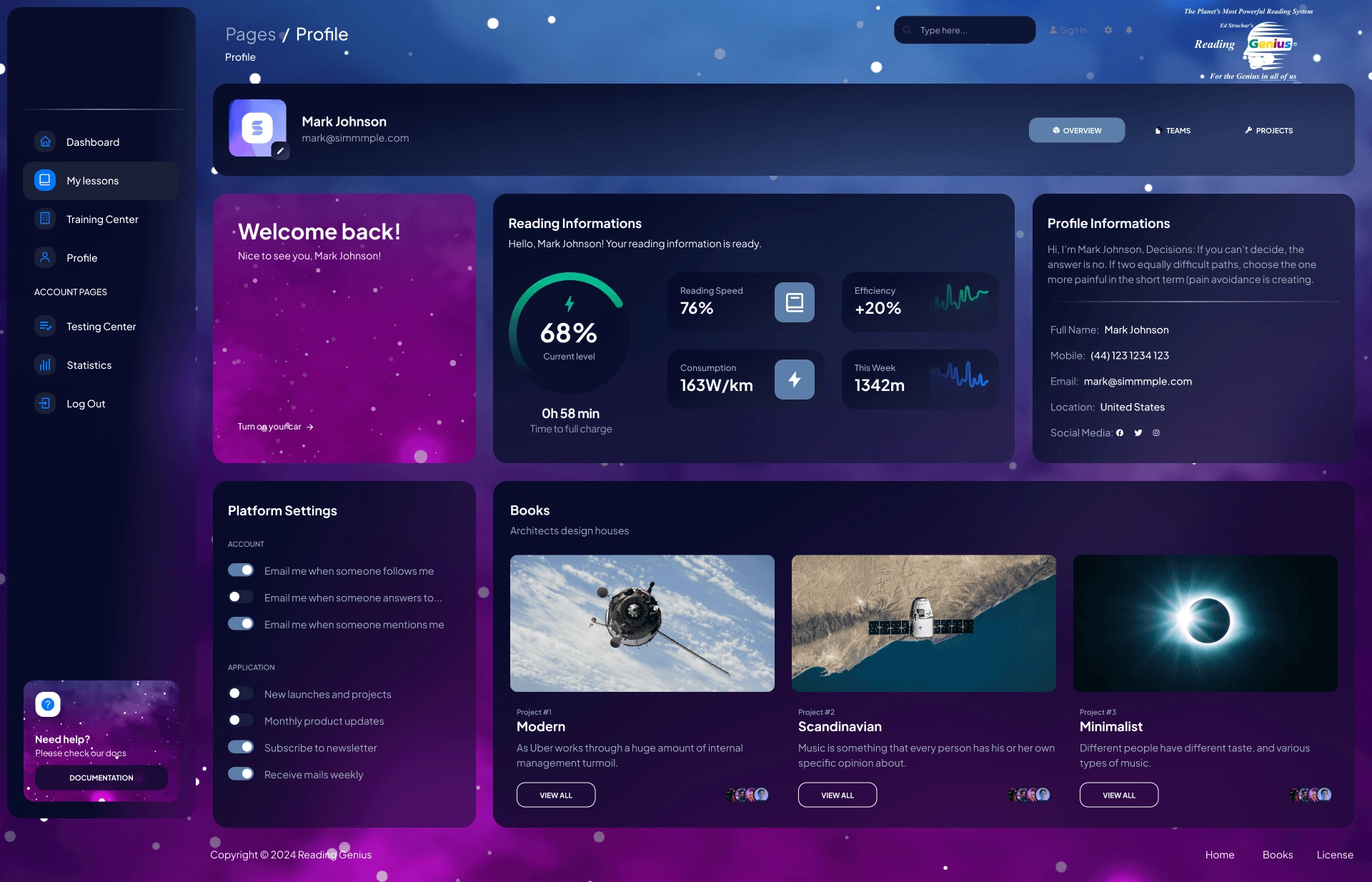Toggle 'Subscribe to newsletter' switch off
The image size is (1372, 882).
(241, 747)
